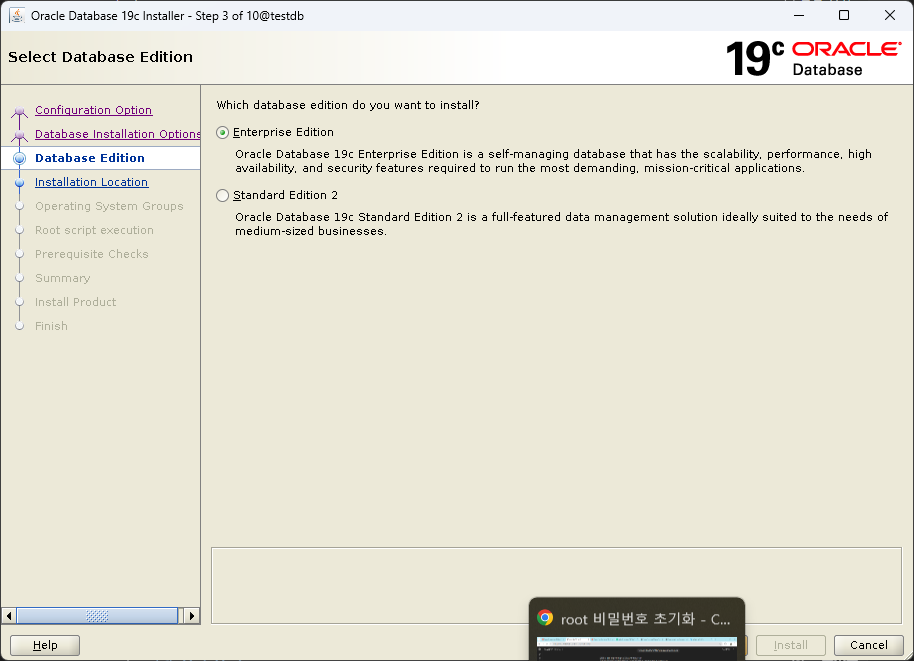
Task: Click the Enterprise Edition description text
Action: (x=553, y=161)
